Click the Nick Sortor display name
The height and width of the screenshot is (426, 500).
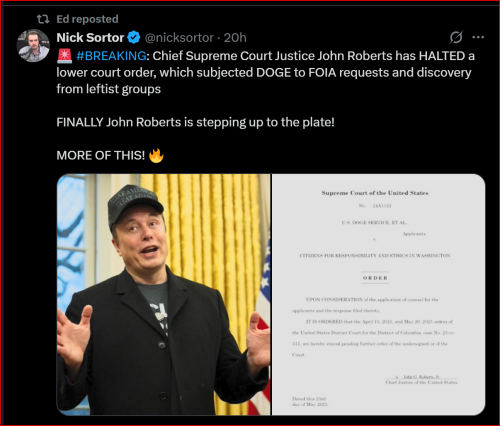90,38
